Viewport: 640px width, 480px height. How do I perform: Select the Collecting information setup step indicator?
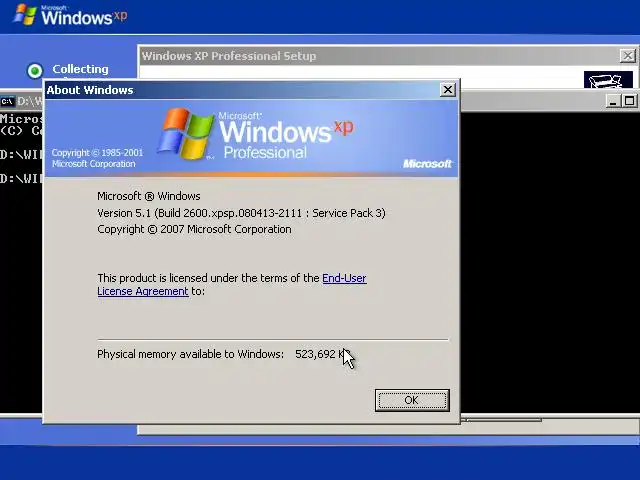tap(35, 71)
